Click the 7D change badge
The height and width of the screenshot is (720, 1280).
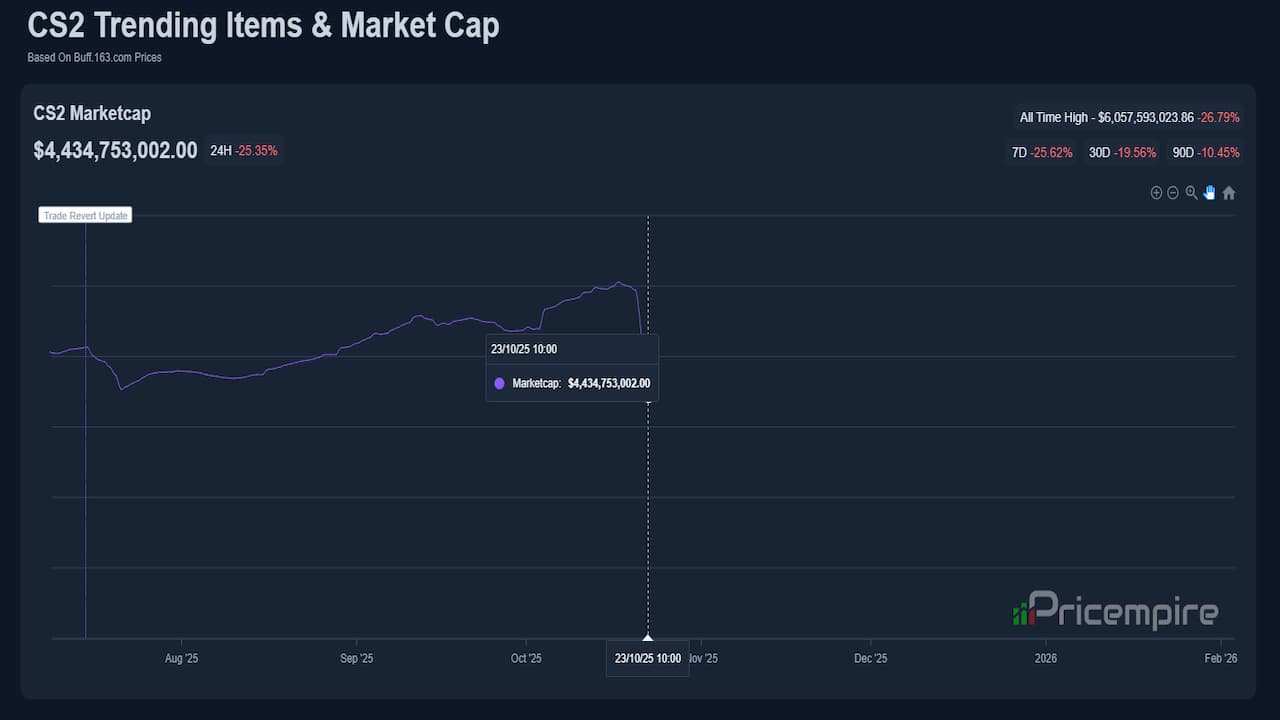(1042, 153)
